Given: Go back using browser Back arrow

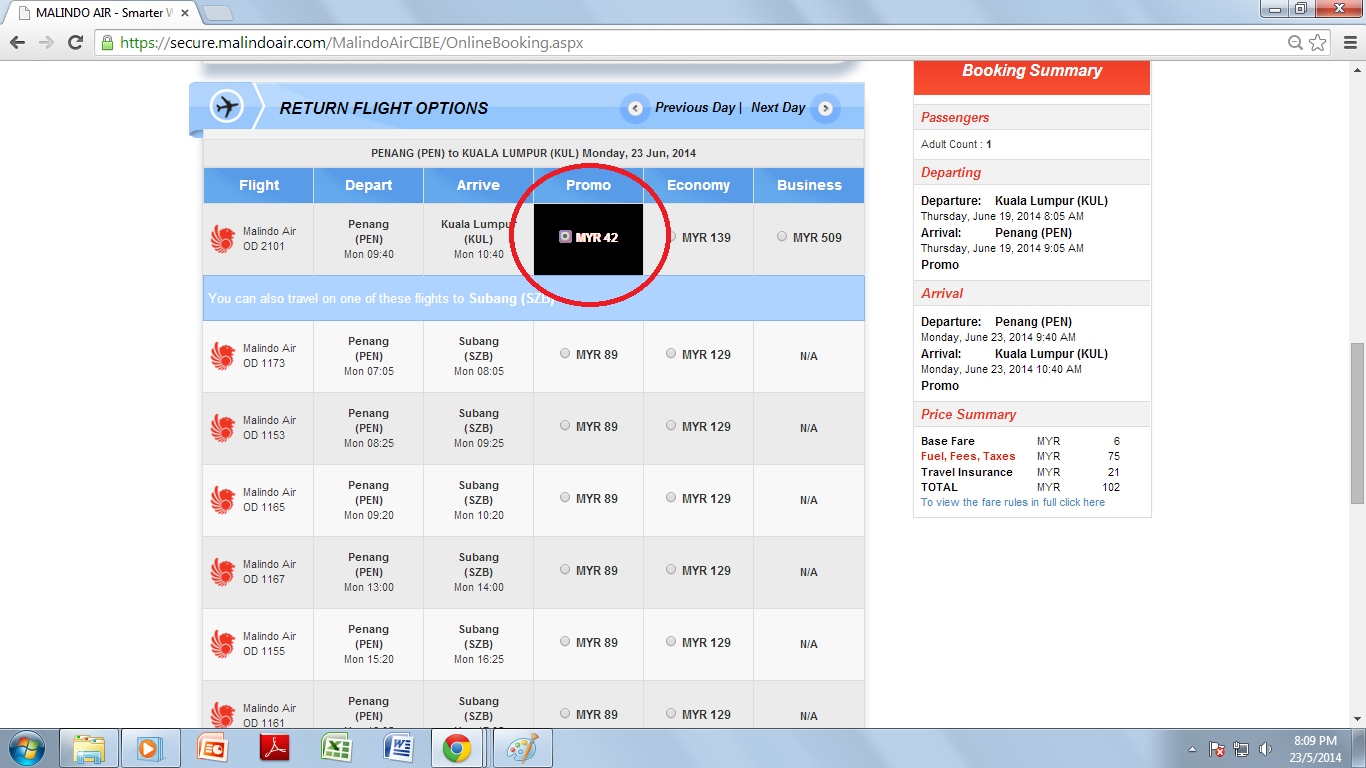Looking at the screenshot, I should (17, 43).
